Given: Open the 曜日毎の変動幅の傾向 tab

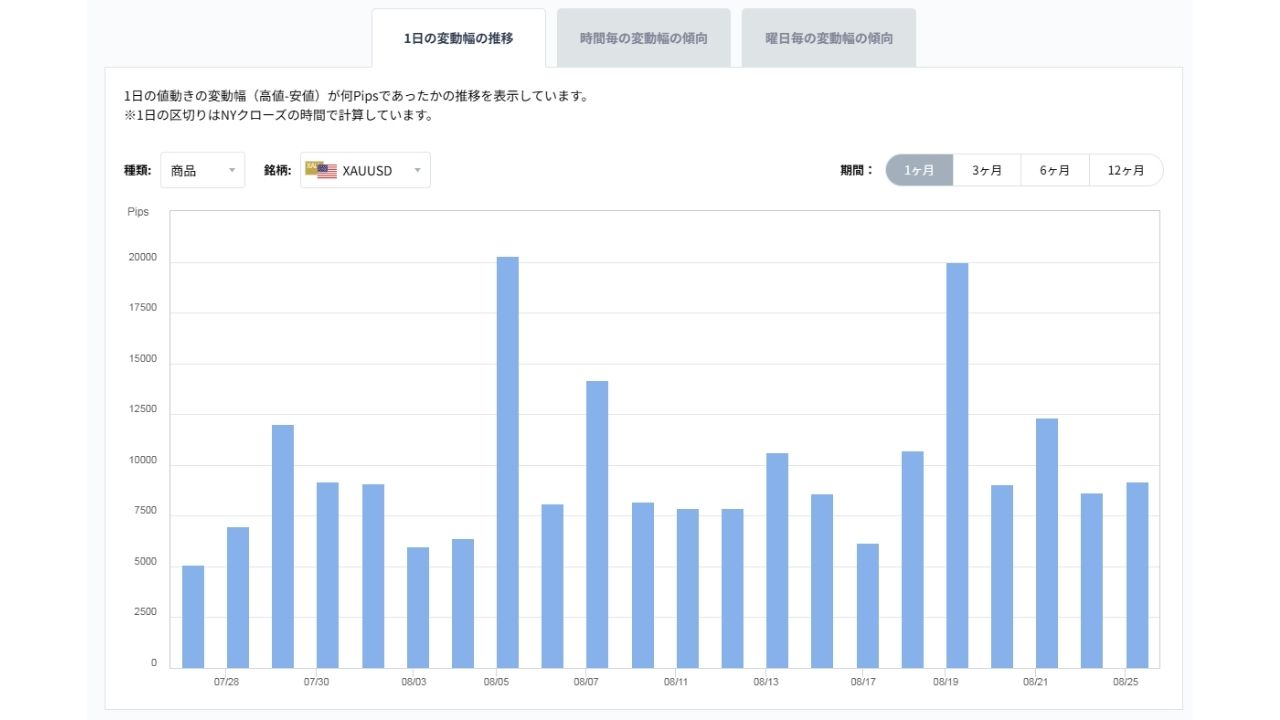Looking at the screenshot, I should [x=828, y=38].
